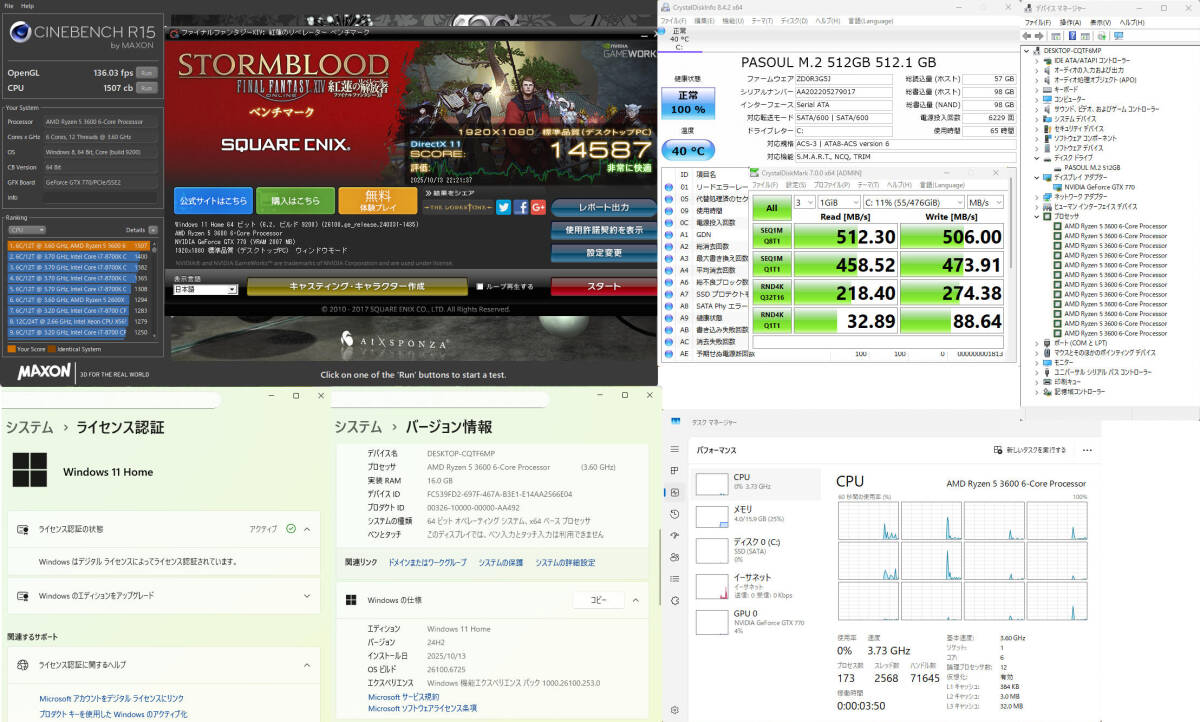1200x722 pixels.
Task: Open CrystalDiskMark test count dropdown showing 3
Action: pos(803,202)
